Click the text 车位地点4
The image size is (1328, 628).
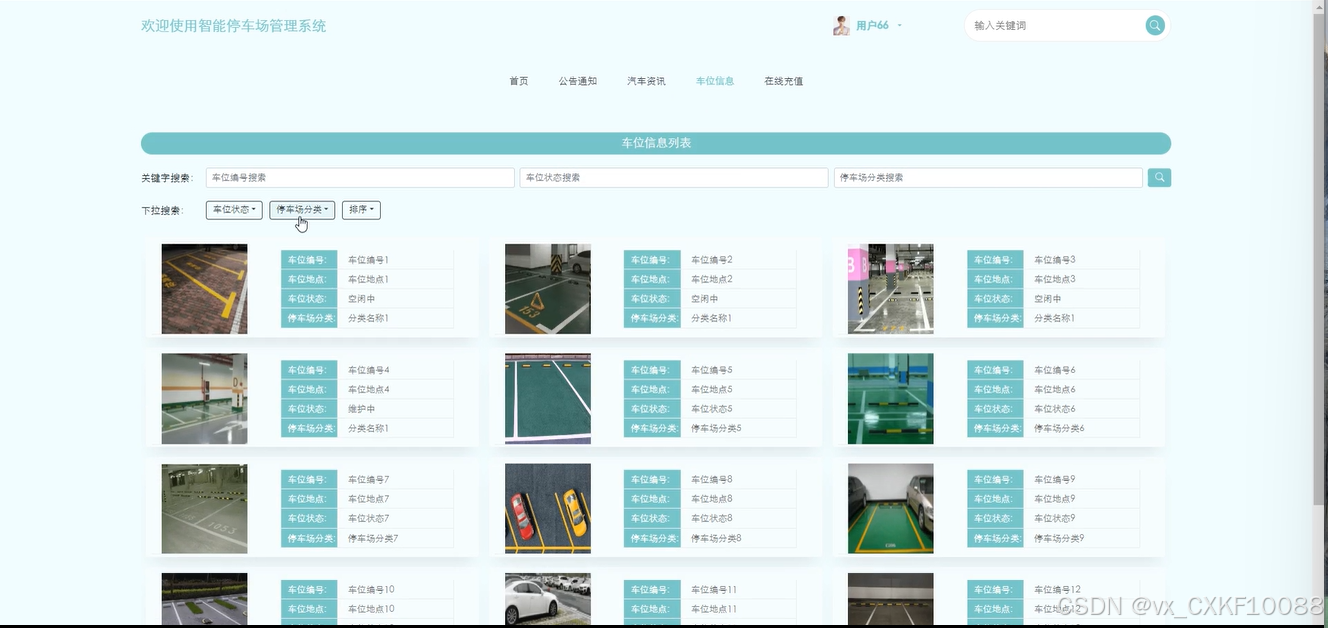(369, 389)
